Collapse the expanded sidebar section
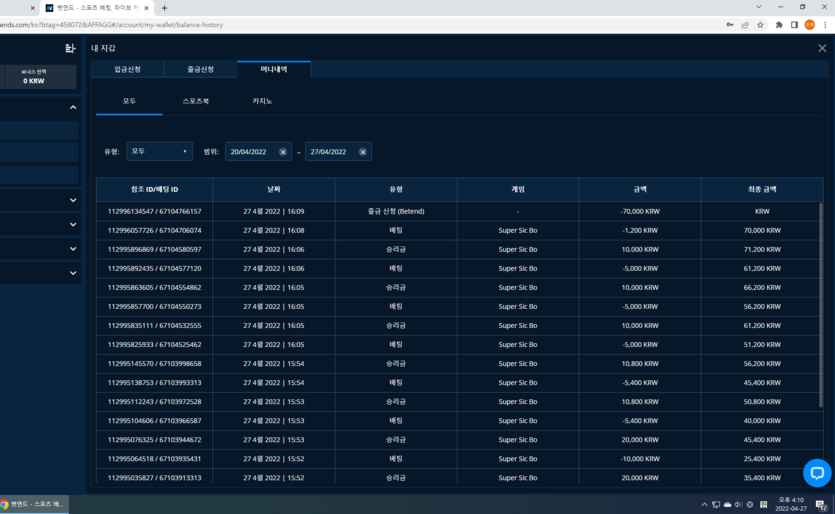The height and width of the screenshot is (514, 835). click(x=73, y=108)
